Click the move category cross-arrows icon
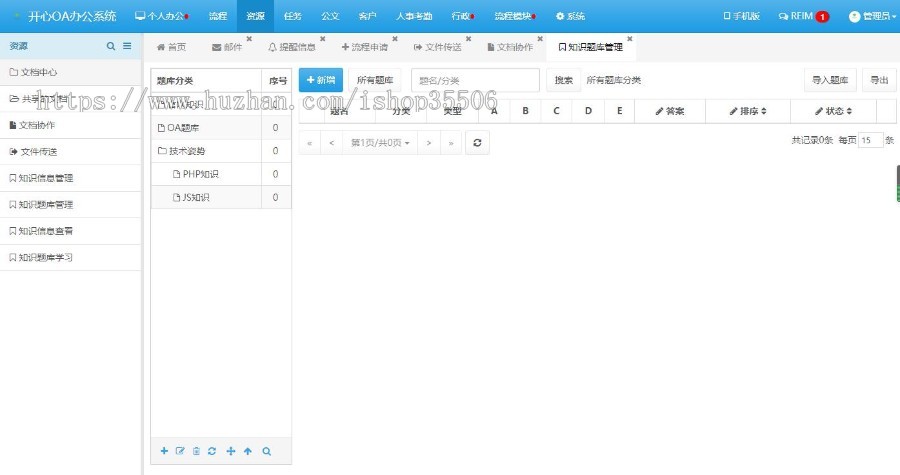The image size is (900, 475). [x=231, y=451]
